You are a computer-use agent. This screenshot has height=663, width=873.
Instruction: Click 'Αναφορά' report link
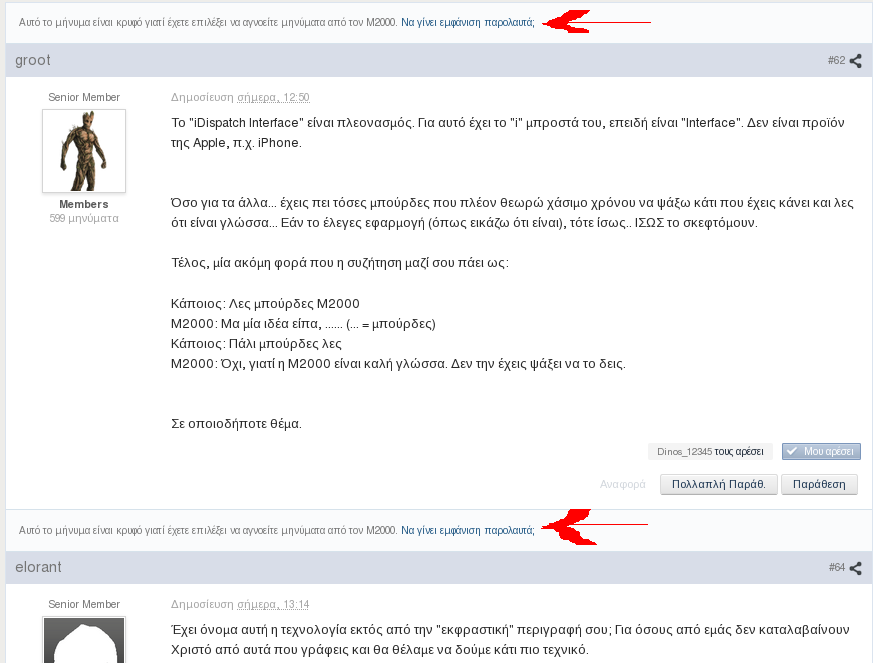622,484
